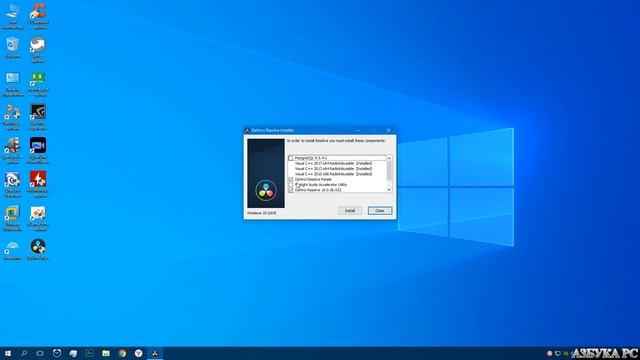The width and height of the screenshot is (640, 360).
Task: Open Yandex Browser from the taskbar
Action: (x=138, y=353)
